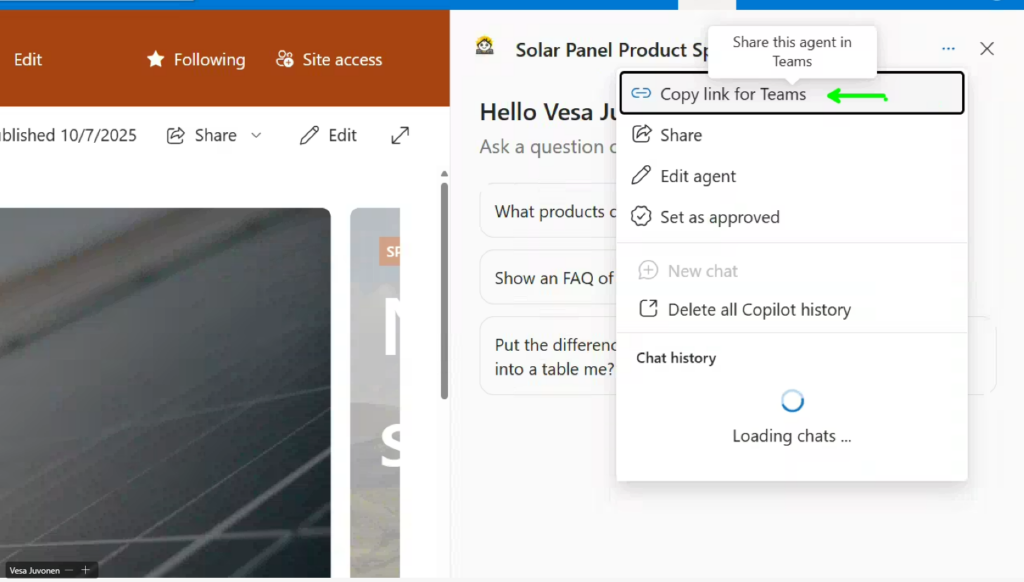Image resolution: width=1024 pixels, height=582 pixels.
Task: Select Delete all Copilot history
Action: coord(758,310)
